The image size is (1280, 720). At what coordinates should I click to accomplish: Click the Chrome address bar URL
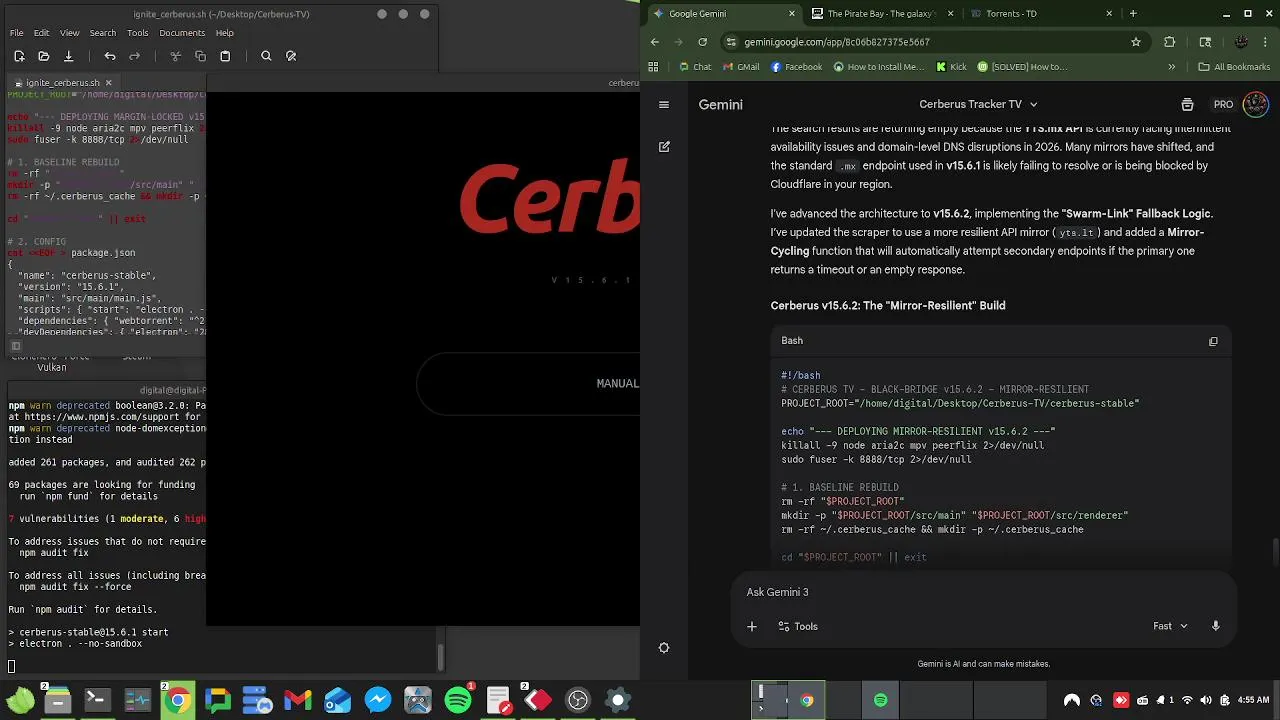click(837, 42)
